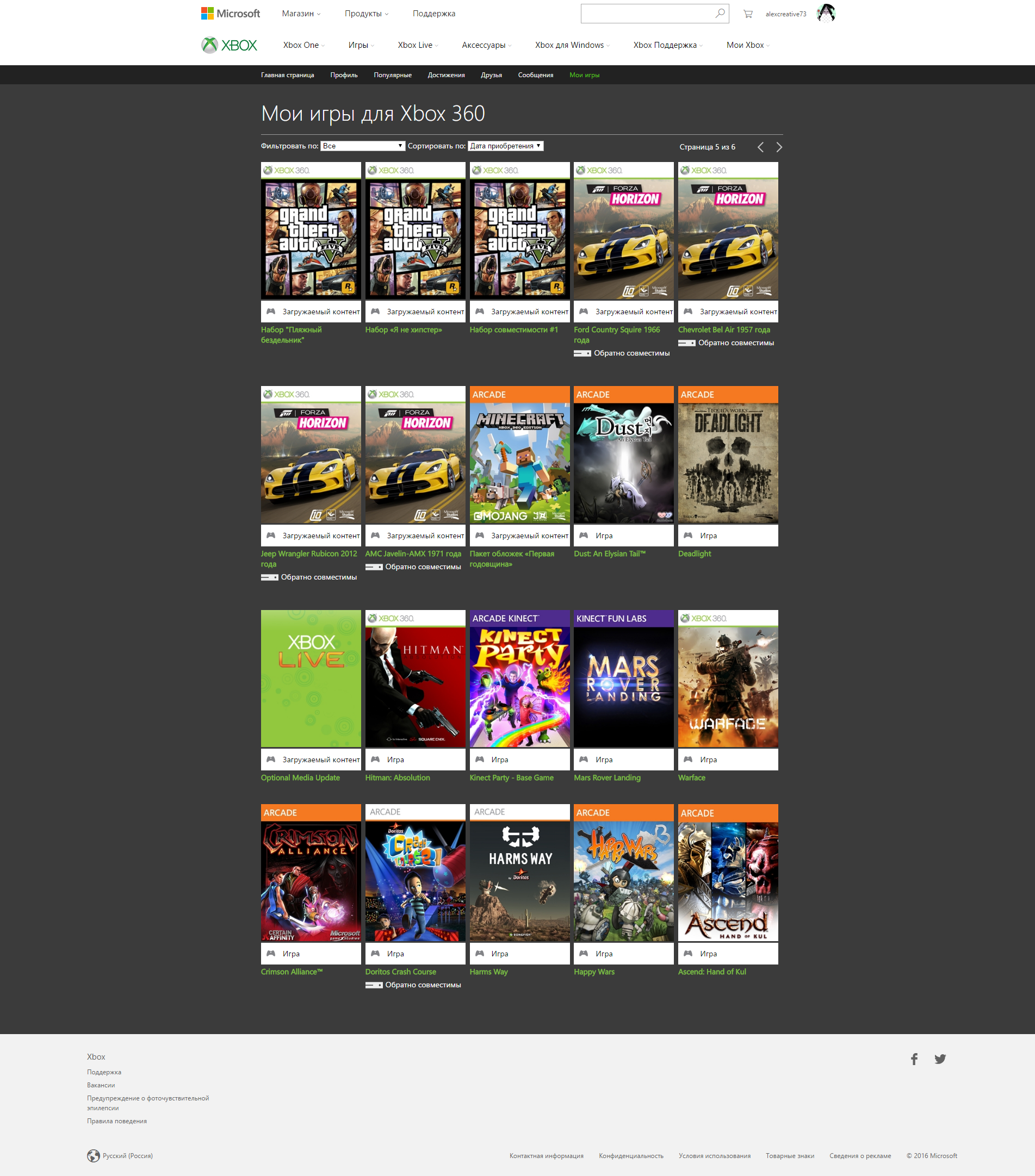Open the Игры dropdown menu
1035x1176 pixels.
tap(361, 45)
